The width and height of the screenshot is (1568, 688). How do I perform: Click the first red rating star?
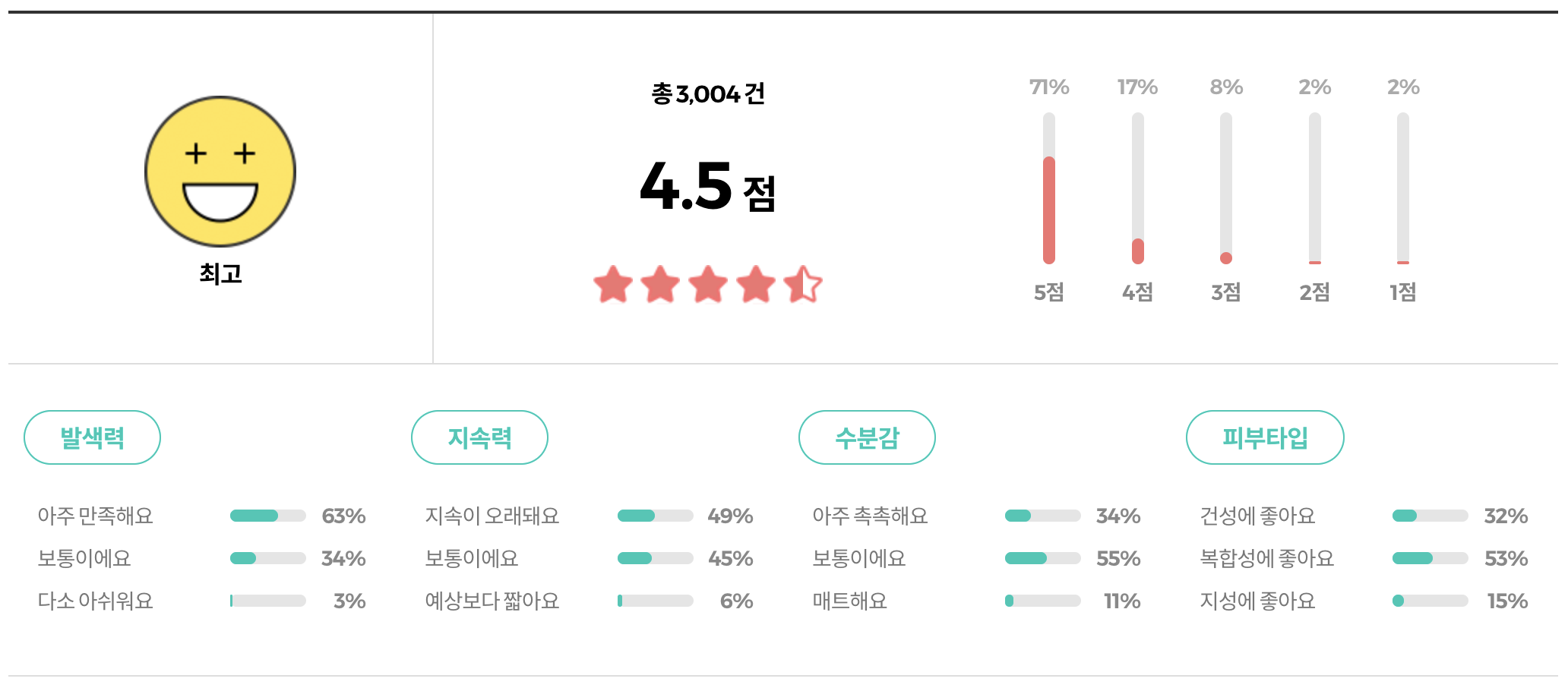612,285
